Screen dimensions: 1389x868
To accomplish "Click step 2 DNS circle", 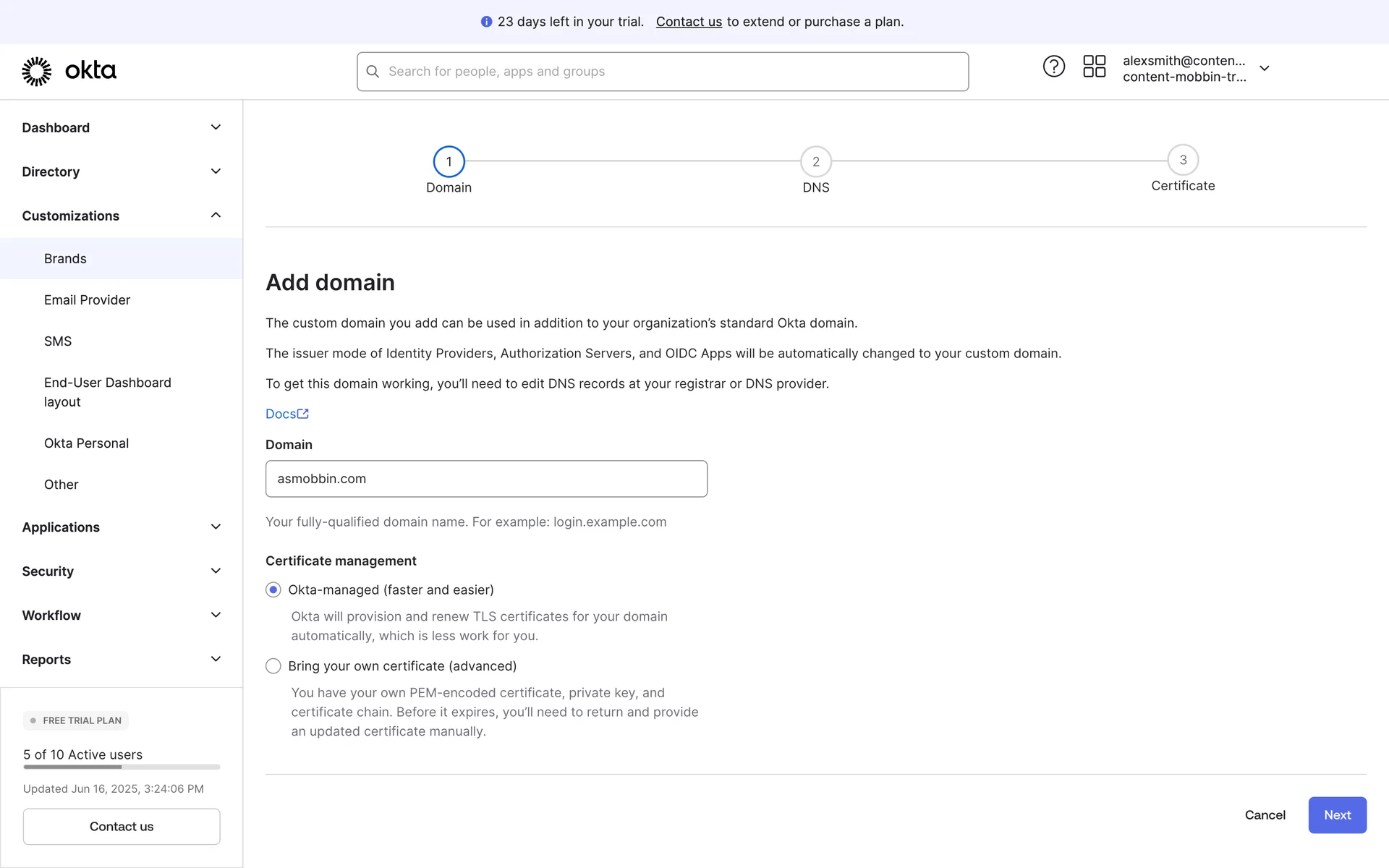I will pos(815,161).
